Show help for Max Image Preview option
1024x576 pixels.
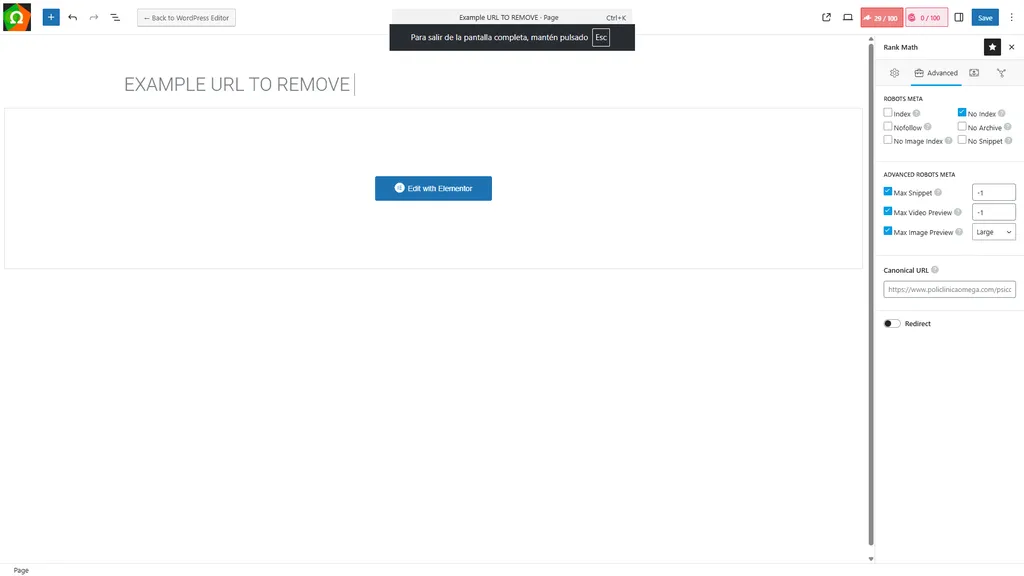click(959, 231)
